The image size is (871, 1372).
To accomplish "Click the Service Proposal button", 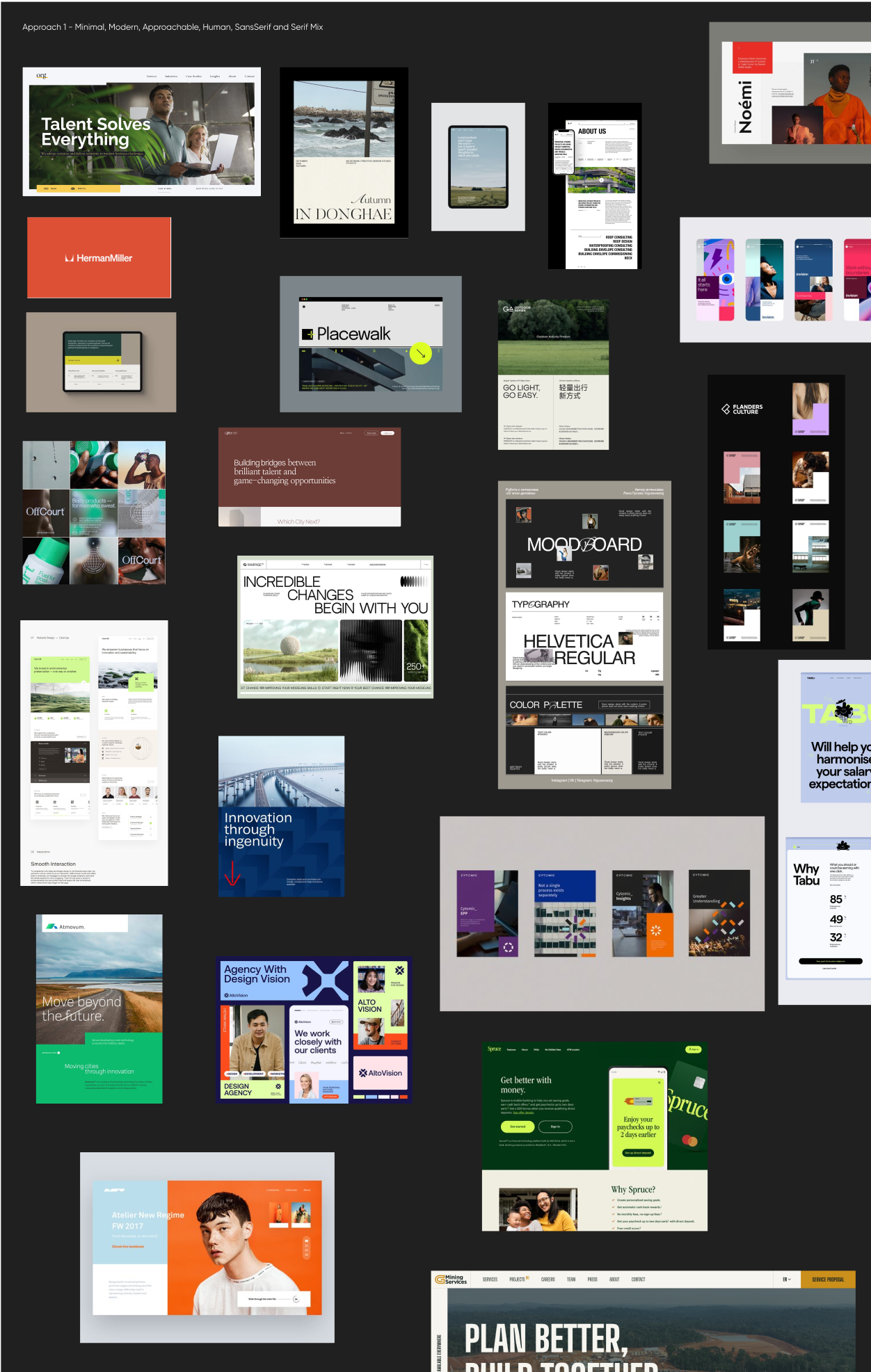I will click(828, 1280).
